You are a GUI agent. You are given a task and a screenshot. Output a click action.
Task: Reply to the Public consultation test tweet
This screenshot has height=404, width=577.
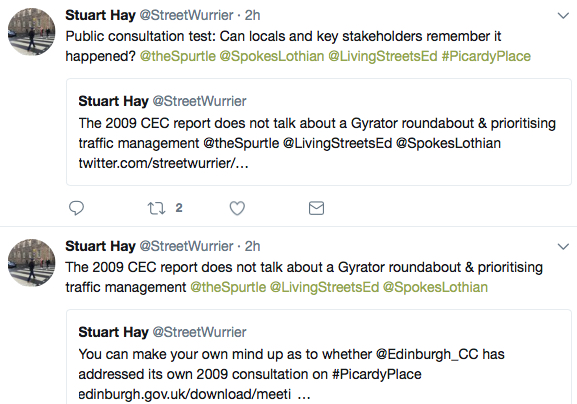(77, 208)
